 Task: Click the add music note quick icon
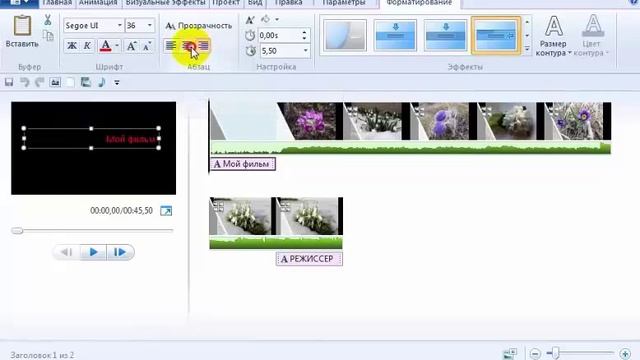[x=102, y=82]
